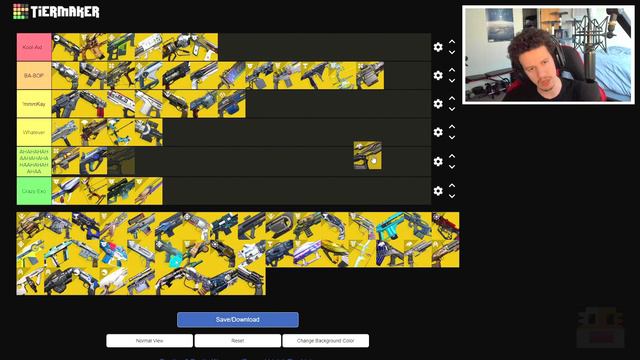Select white pistol in 'mmmKay tier
The width and height of the screenshot is (640, 360).
[x=149, y=104]
